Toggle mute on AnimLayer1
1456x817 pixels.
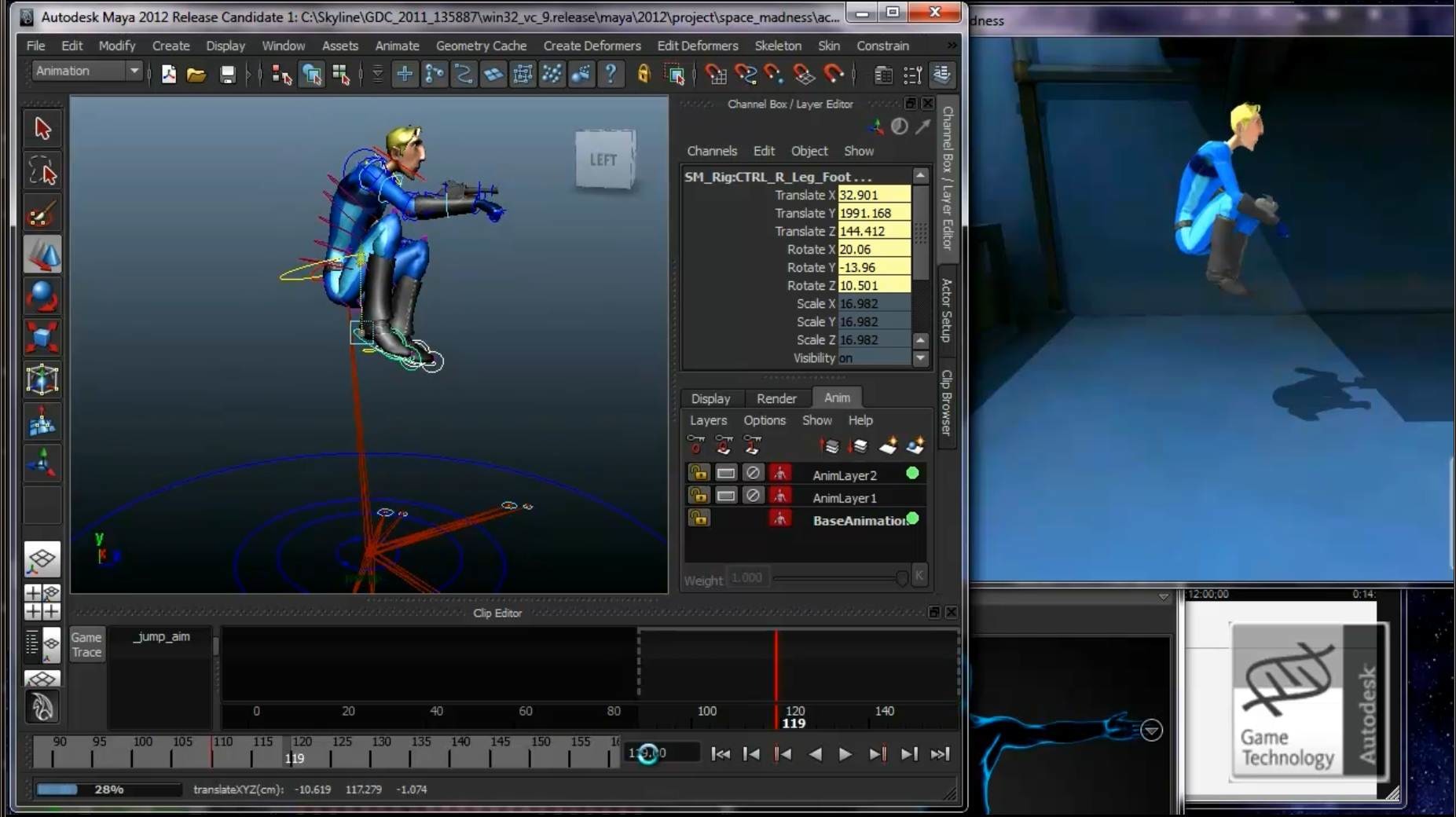click(753, 496)
